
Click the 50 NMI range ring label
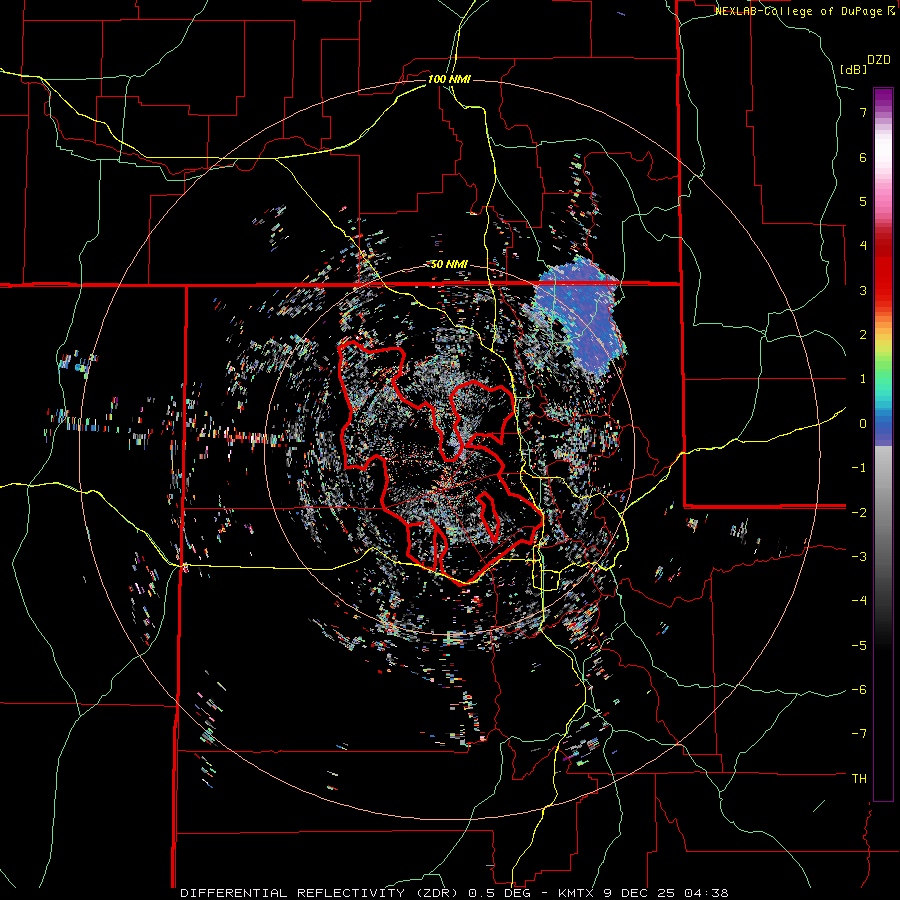449,264
